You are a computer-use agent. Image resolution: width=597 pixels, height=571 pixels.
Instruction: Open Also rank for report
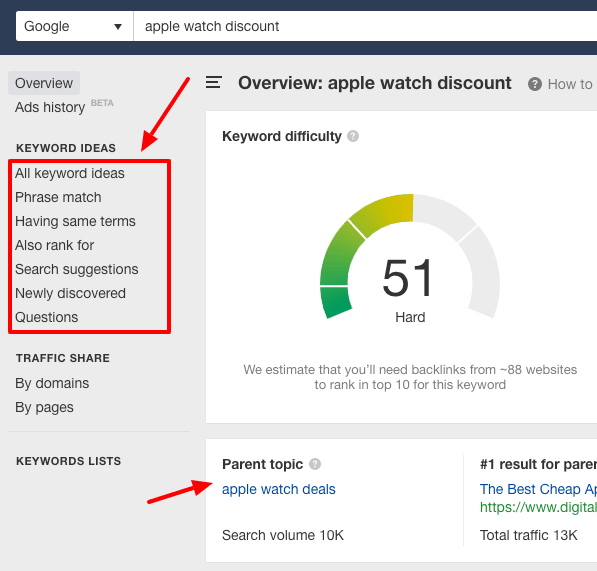[x=54, y=245]
